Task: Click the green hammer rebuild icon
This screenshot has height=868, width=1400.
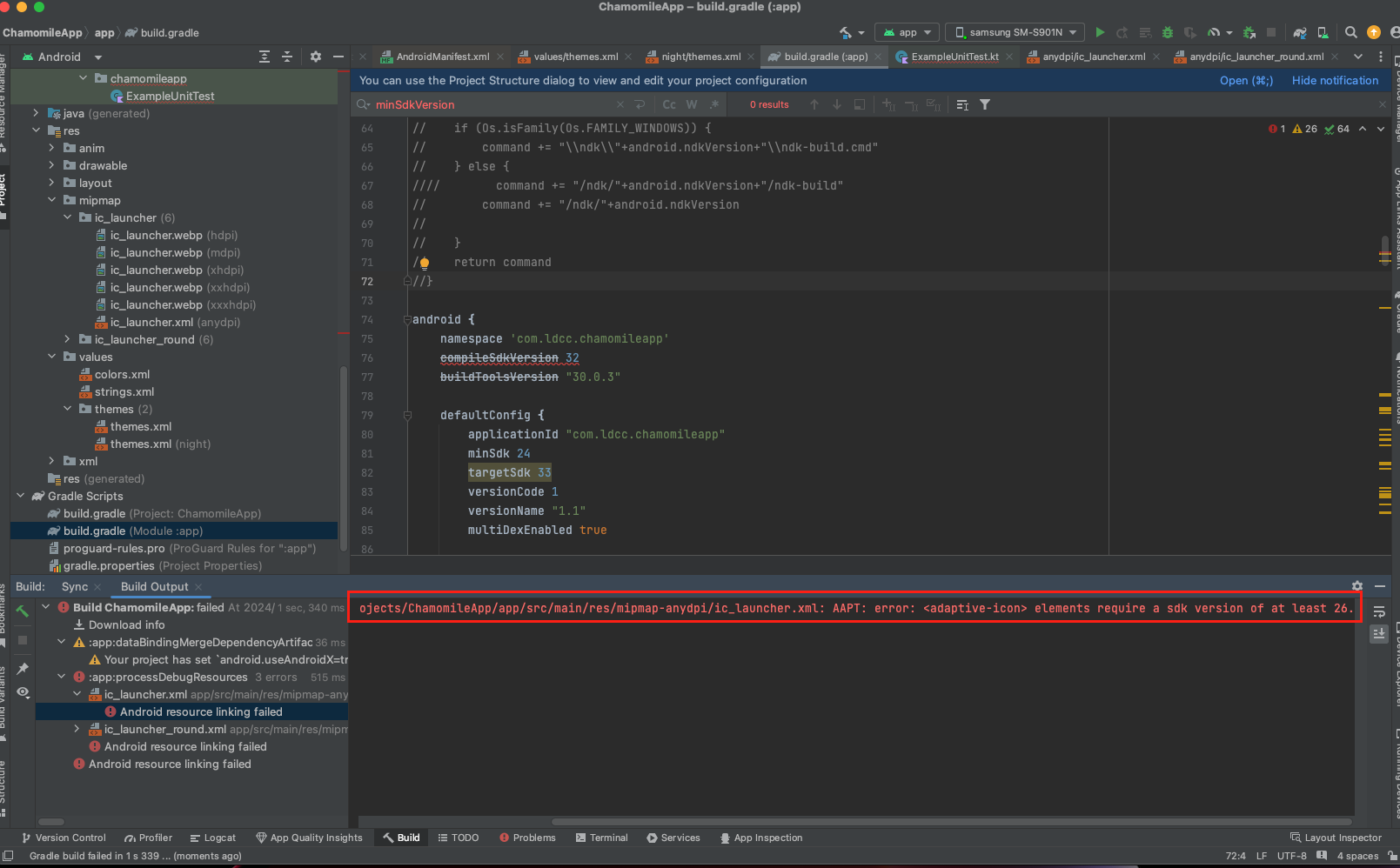Action: pos(23,611)
